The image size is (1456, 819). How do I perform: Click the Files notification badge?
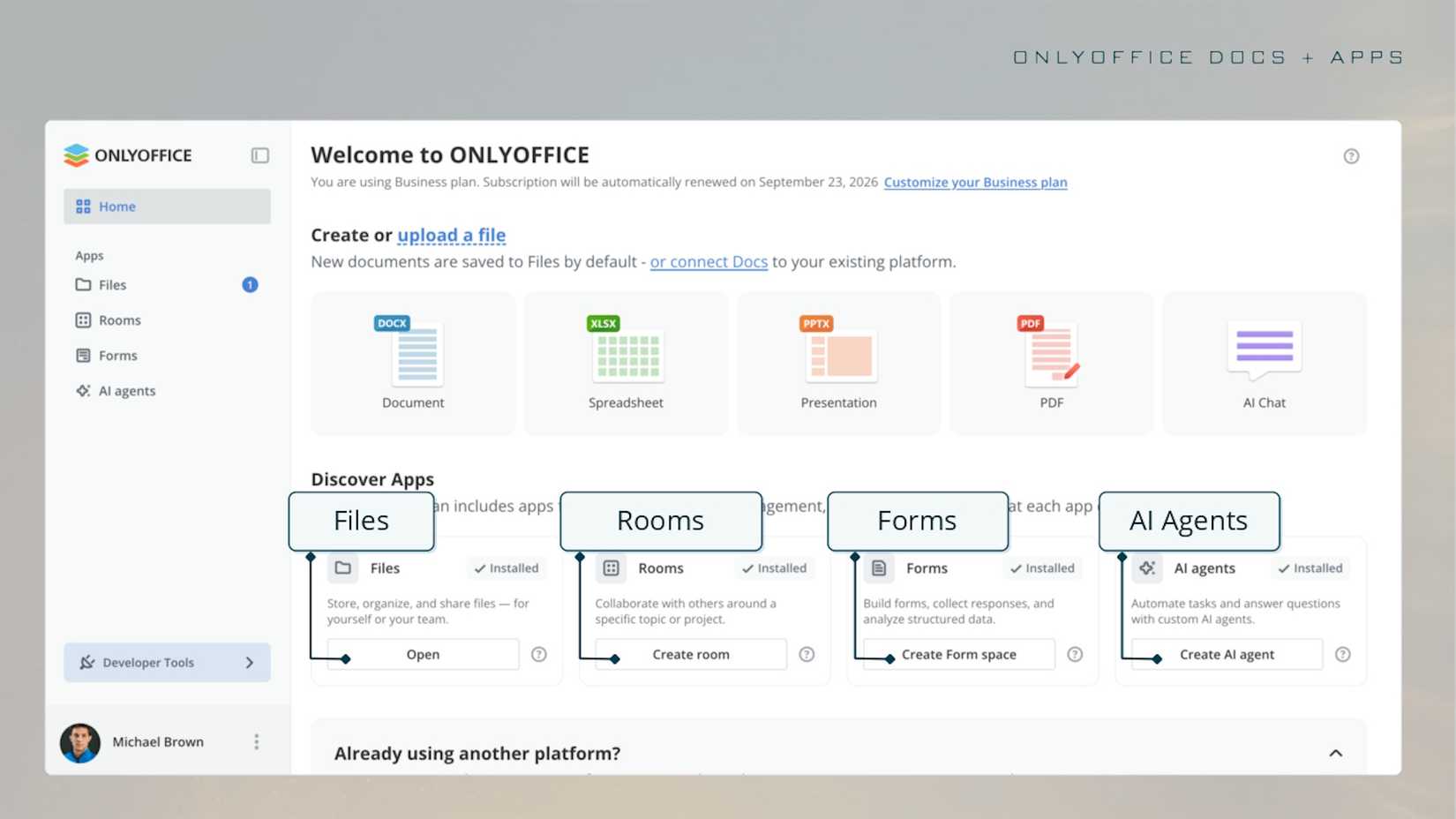pyautogui.click(x=250, y=285)
